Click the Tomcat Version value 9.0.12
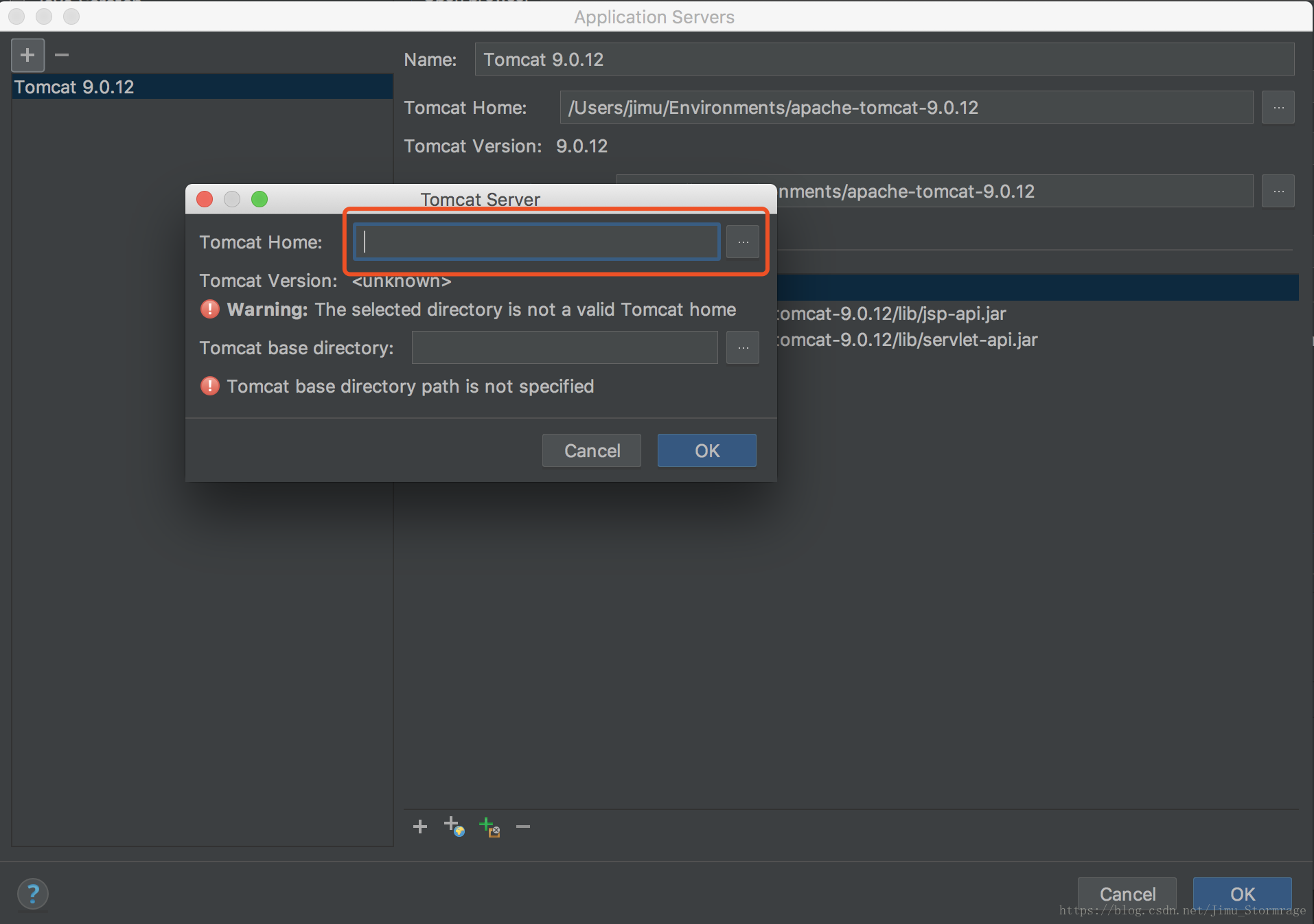 point(581,146)
